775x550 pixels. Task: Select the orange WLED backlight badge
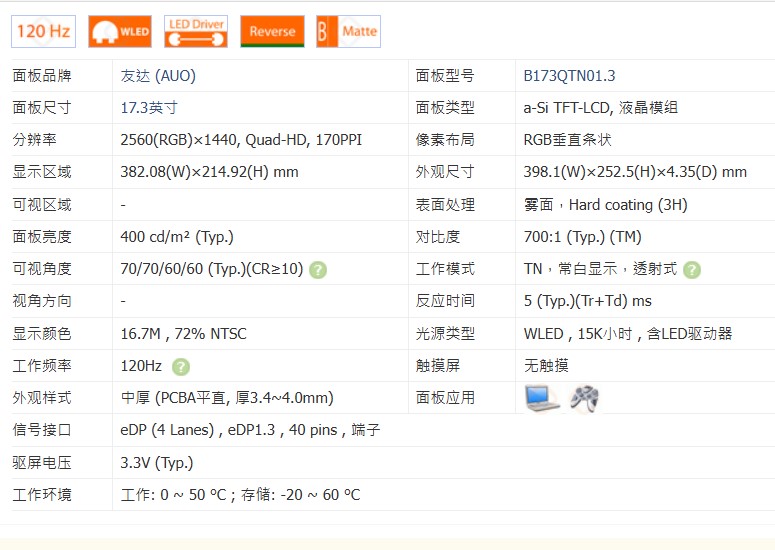point(120,31)
